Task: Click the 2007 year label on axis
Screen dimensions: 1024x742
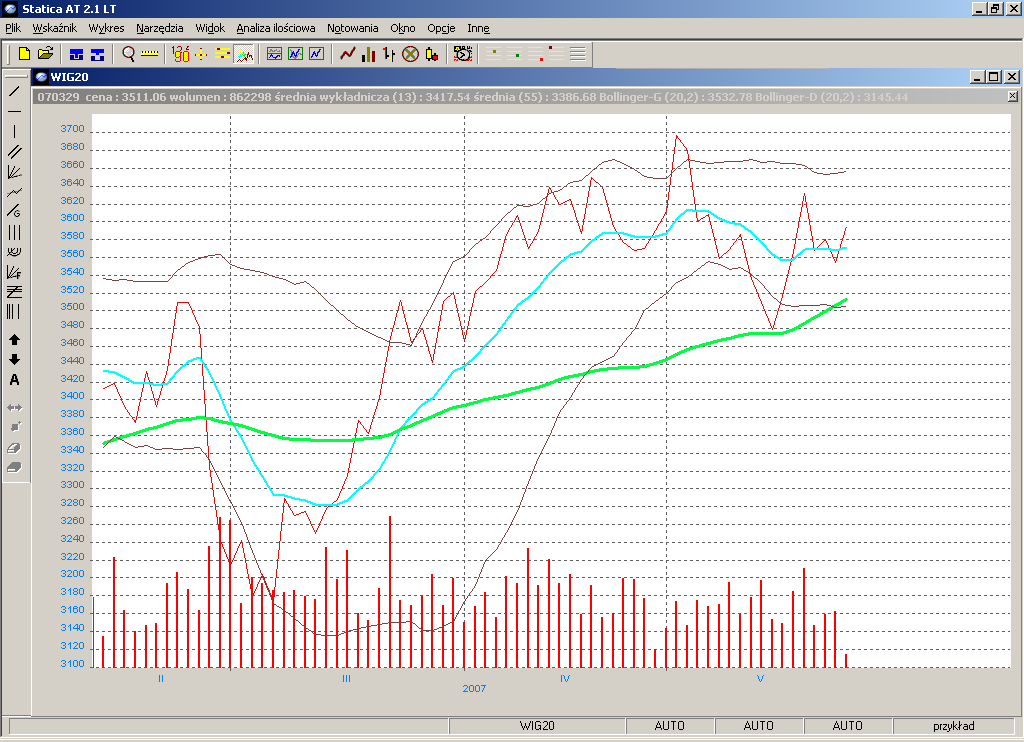Action: pyautogui.click(x=474, y=688)
